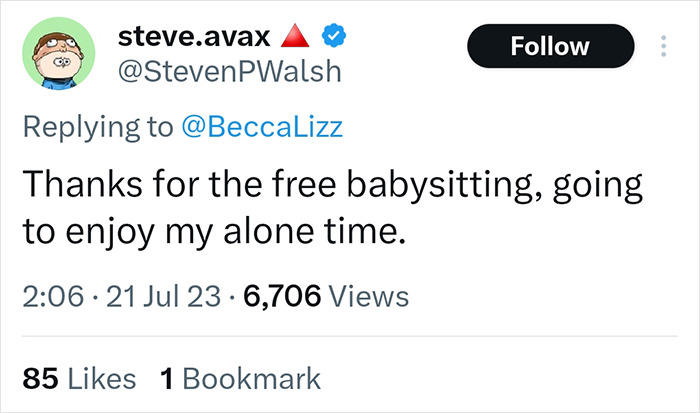Open the three-dot more options menu

coord(663,46)
